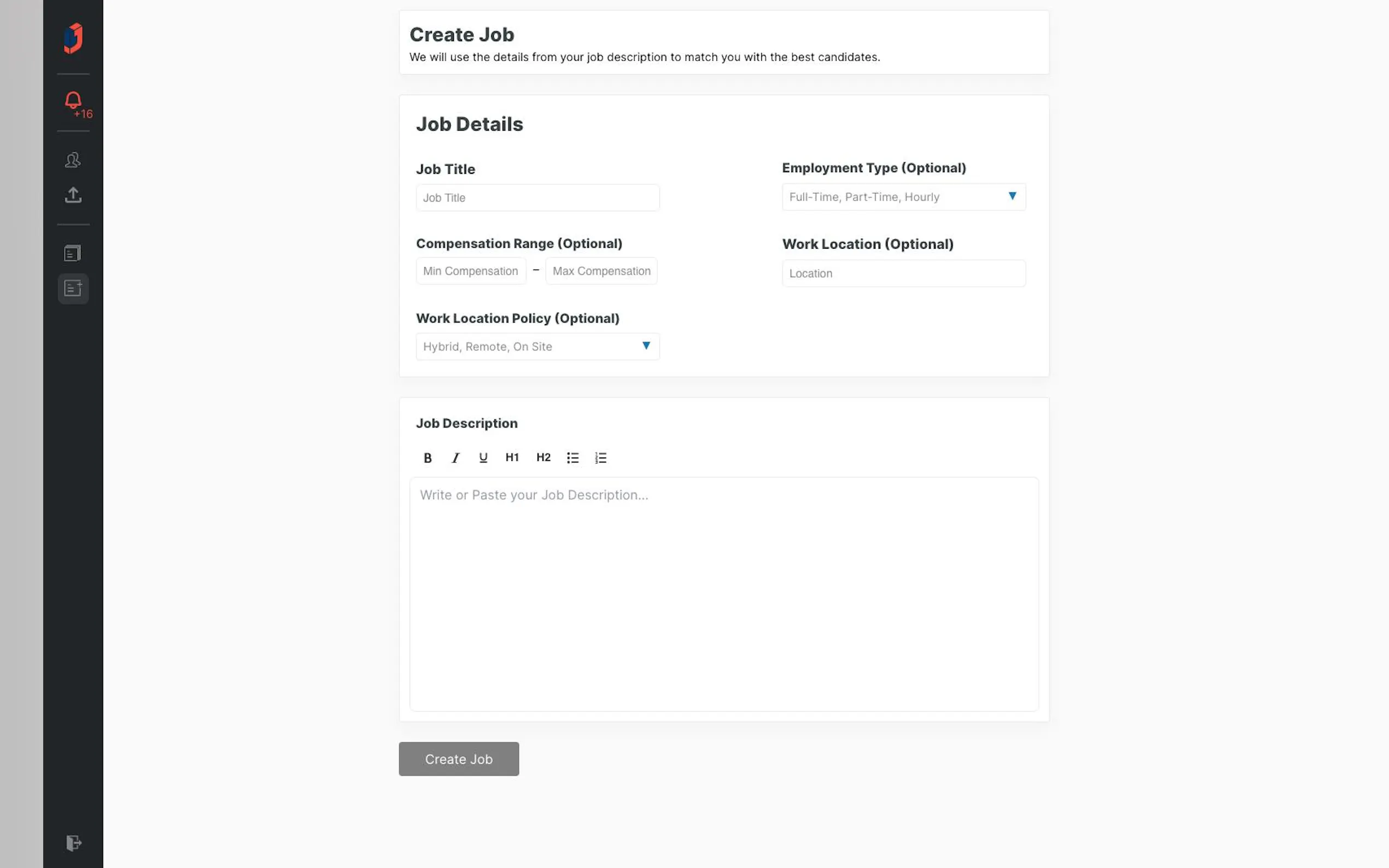
Task: Open notifications bell with +16 badge
Action: coord(73,102)
